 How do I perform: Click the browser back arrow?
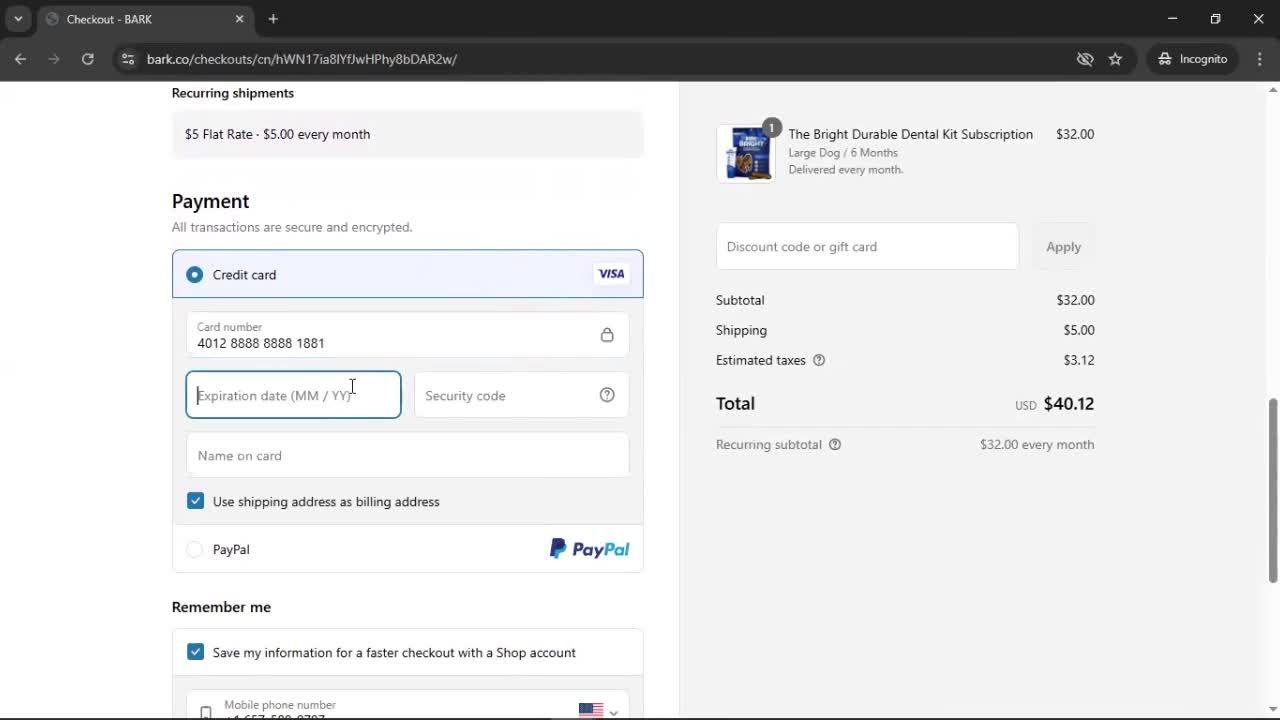click(20, 59)
